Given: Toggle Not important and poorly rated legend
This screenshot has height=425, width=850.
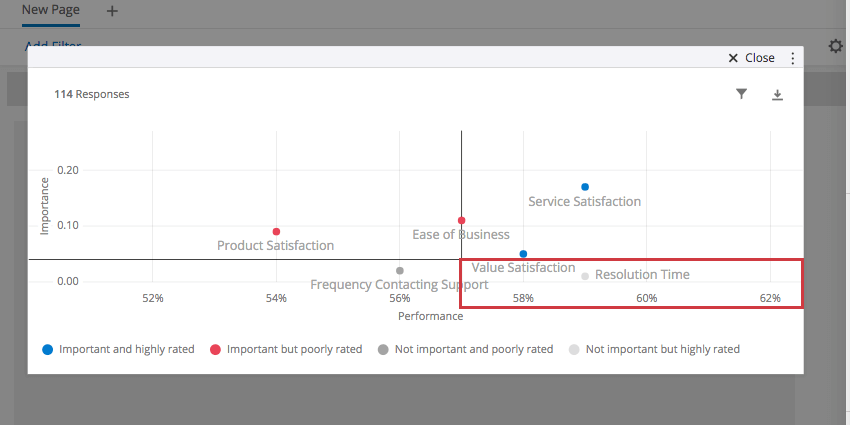Looking at the screenshot, I should [465, 350].
